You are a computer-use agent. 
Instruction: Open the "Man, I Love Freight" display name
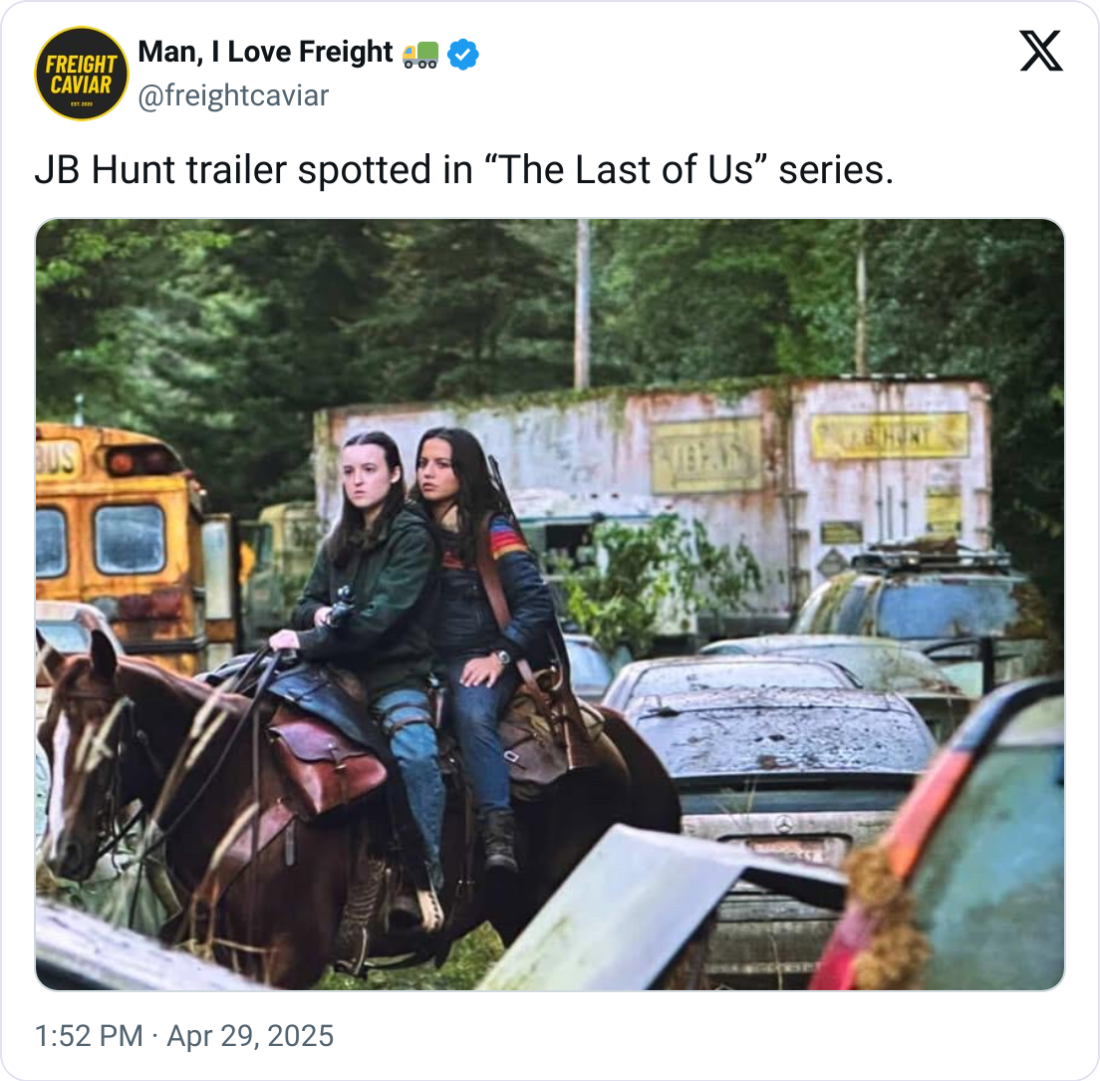coord(265,52)
